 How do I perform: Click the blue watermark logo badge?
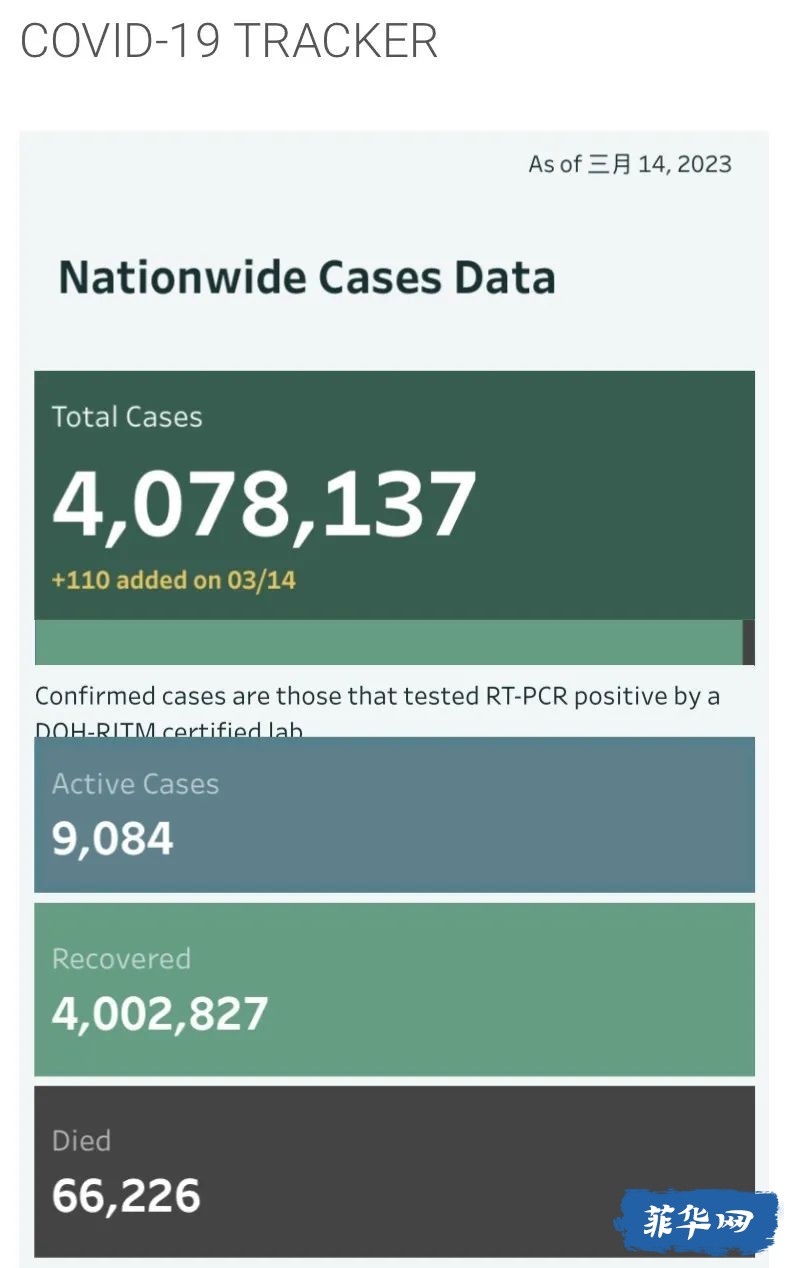pyautogui.click(x=696, y=1222)
